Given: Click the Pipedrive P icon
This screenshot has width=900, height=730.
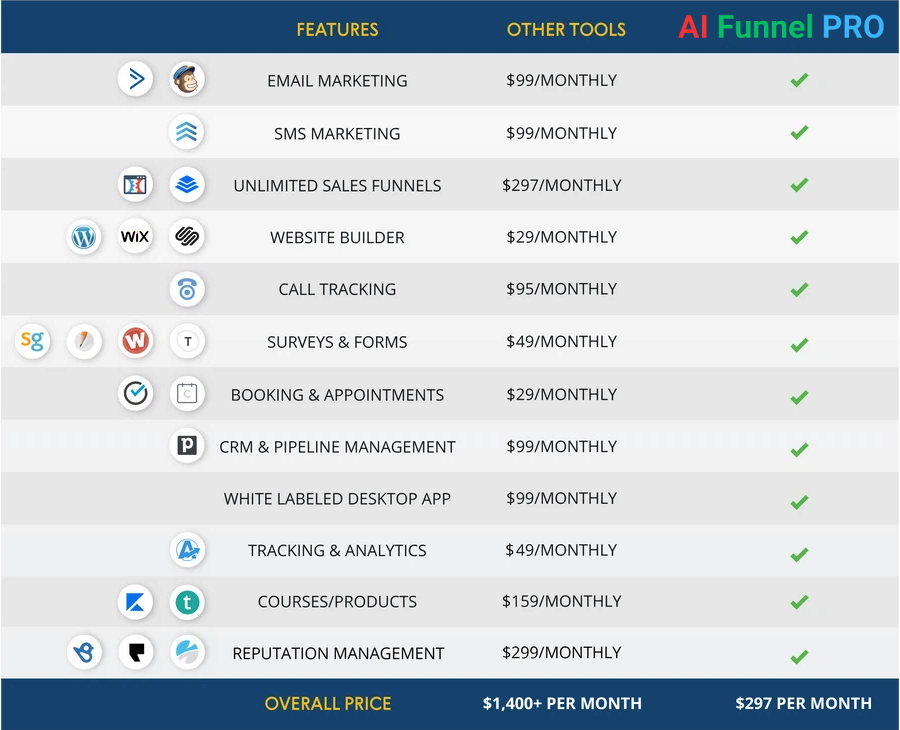Looking at the screenshot, I should point(187,445).
